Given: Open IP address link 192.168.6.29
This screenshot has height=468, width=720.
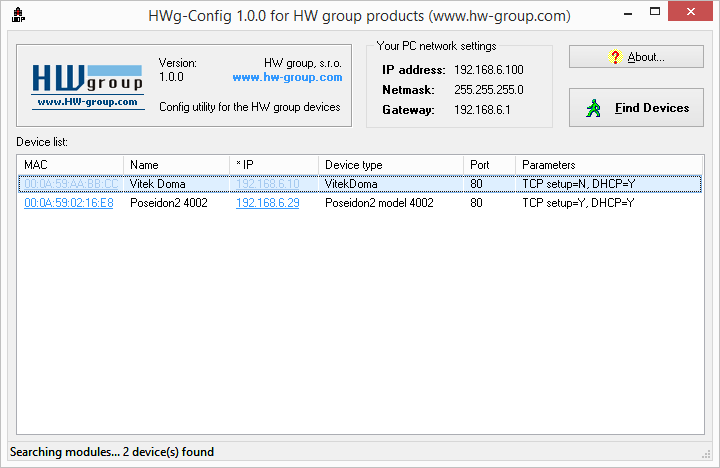Looking at the screenshot, I should point(268,203).
